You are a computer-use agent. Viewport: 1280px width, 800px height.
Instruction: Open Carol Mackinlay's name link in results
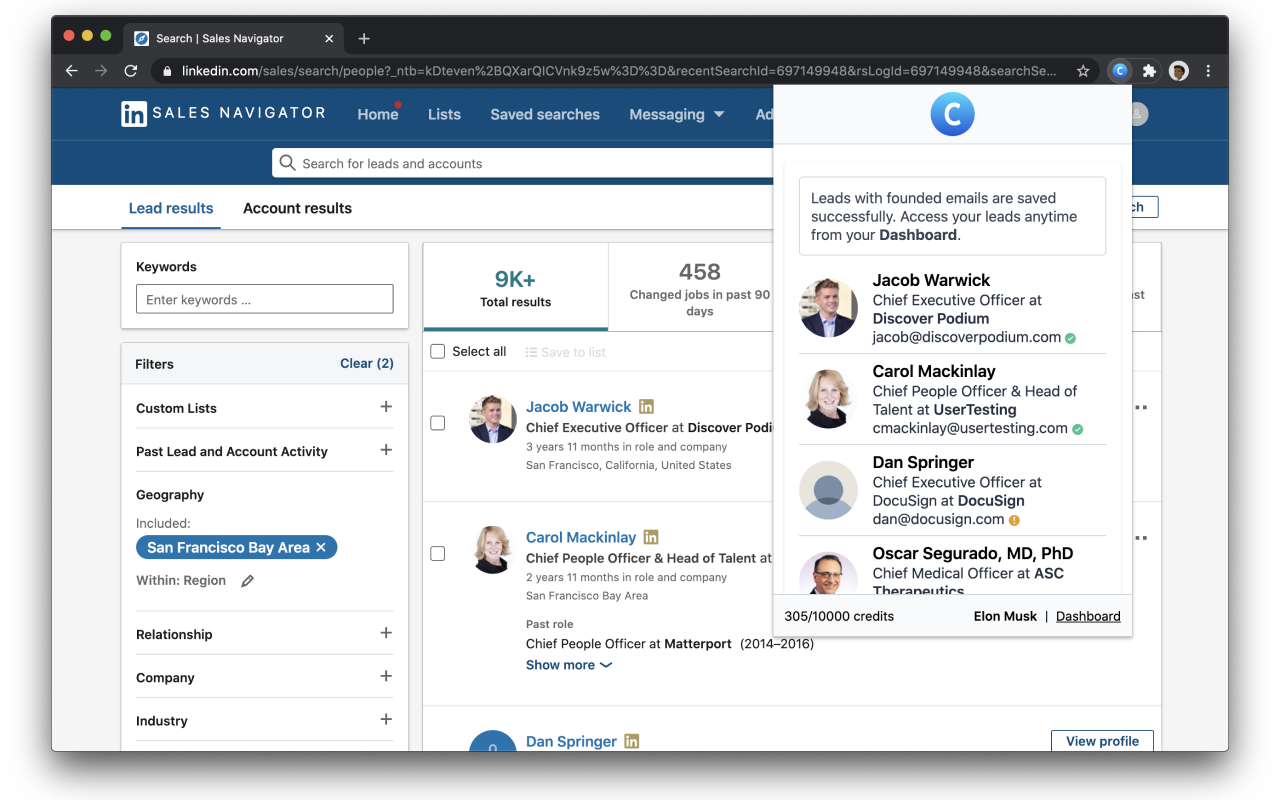tap(581, 537)
